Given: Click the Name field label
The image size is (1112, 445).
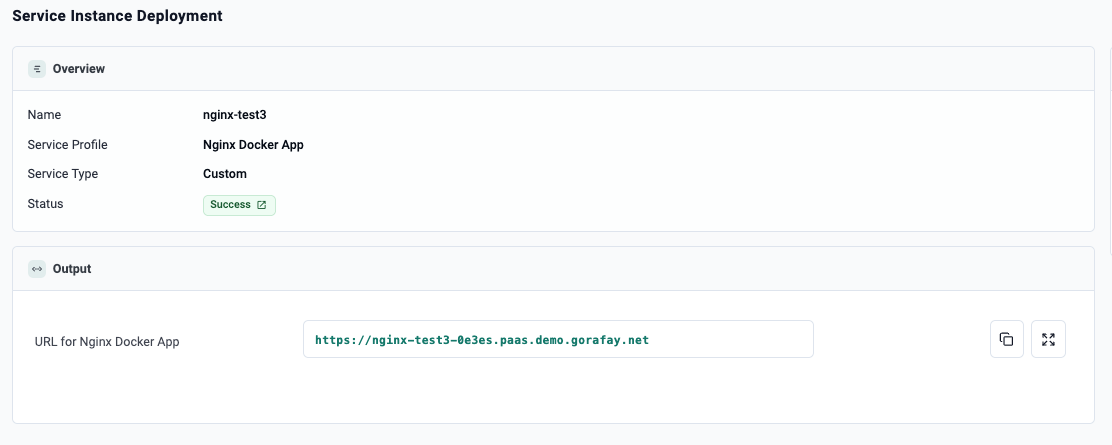Looking at the screenshot, I should click(44, 115).
